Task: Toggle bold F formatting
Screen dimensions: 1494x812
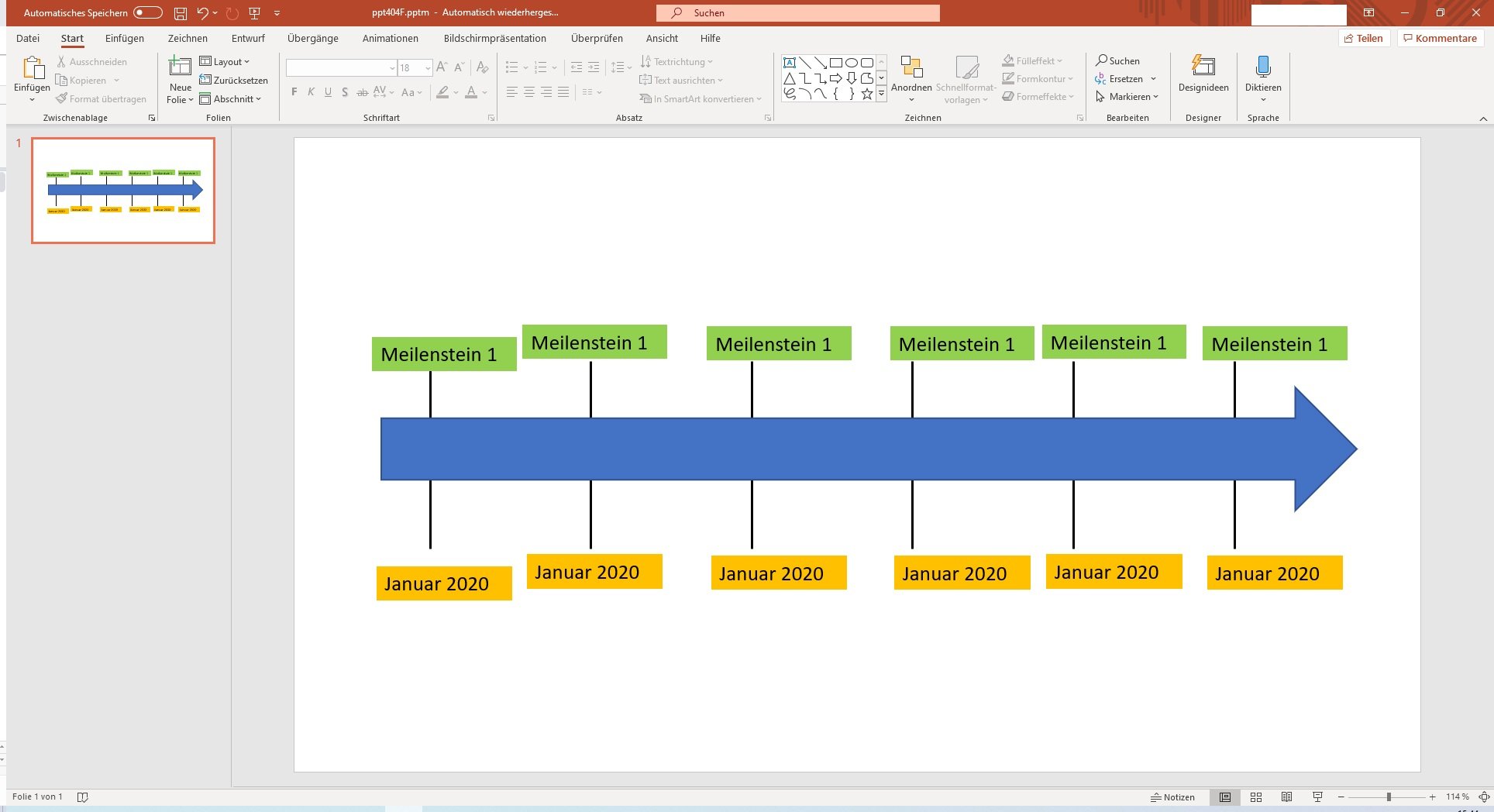Action: coord(294,92)
